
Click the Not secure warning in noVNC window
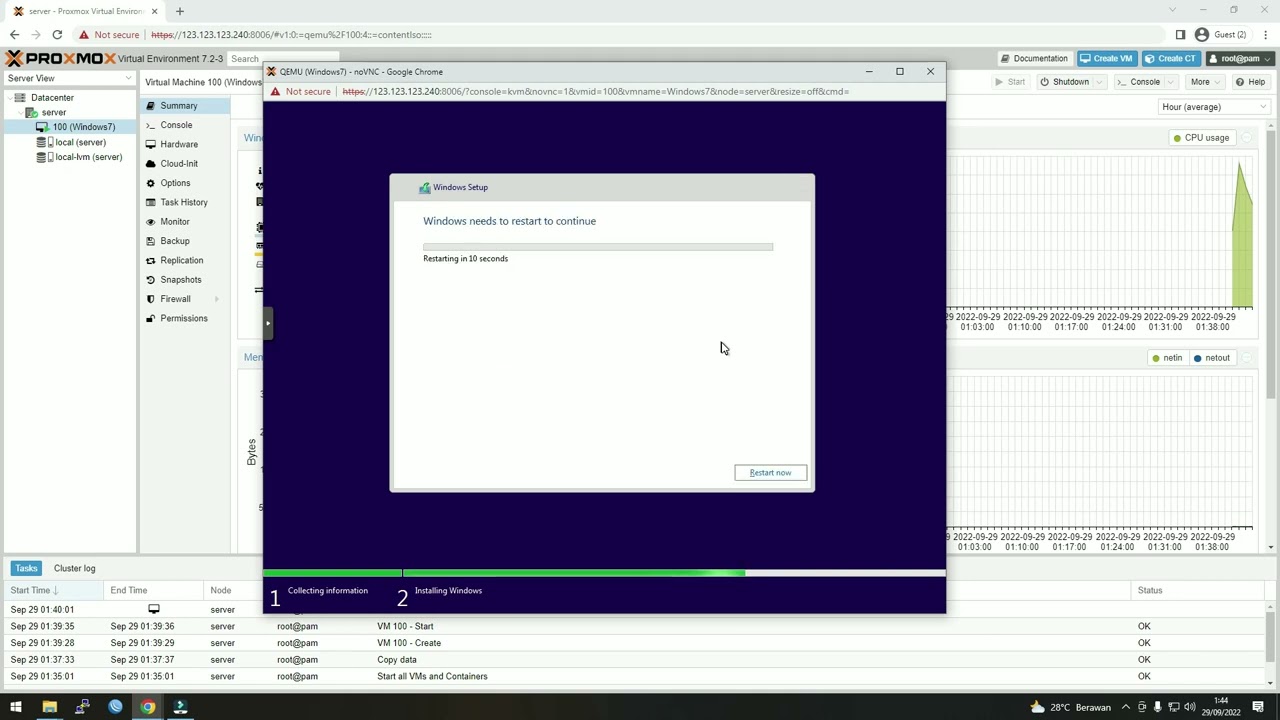pyautogui.click(x=300, y=92)
